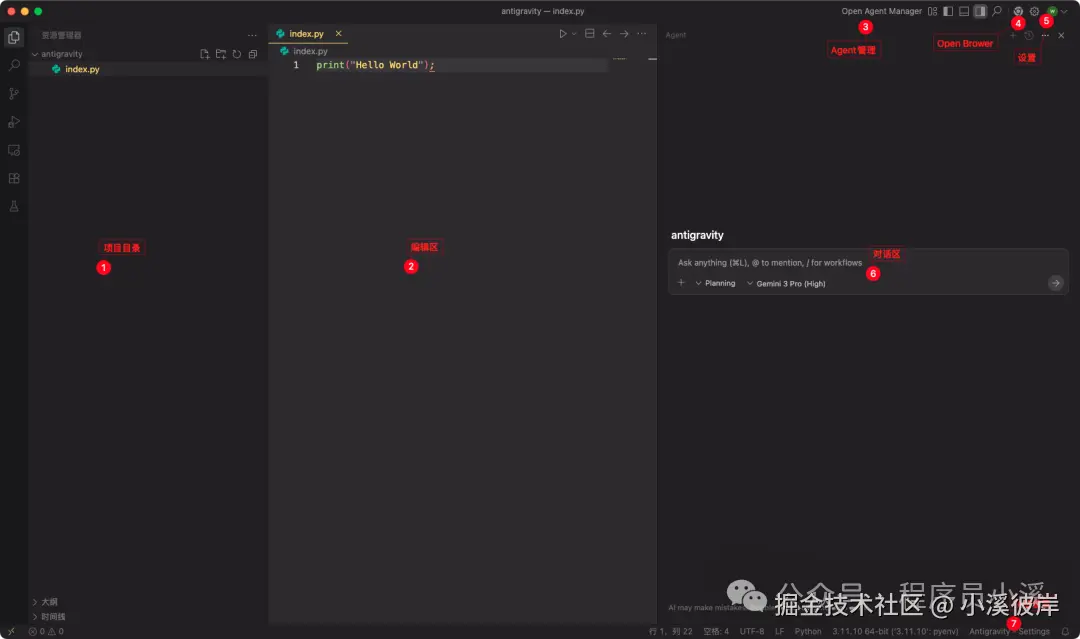Open agent conversation history
Screen dimensions: 1080x639
coord(1029,35)
